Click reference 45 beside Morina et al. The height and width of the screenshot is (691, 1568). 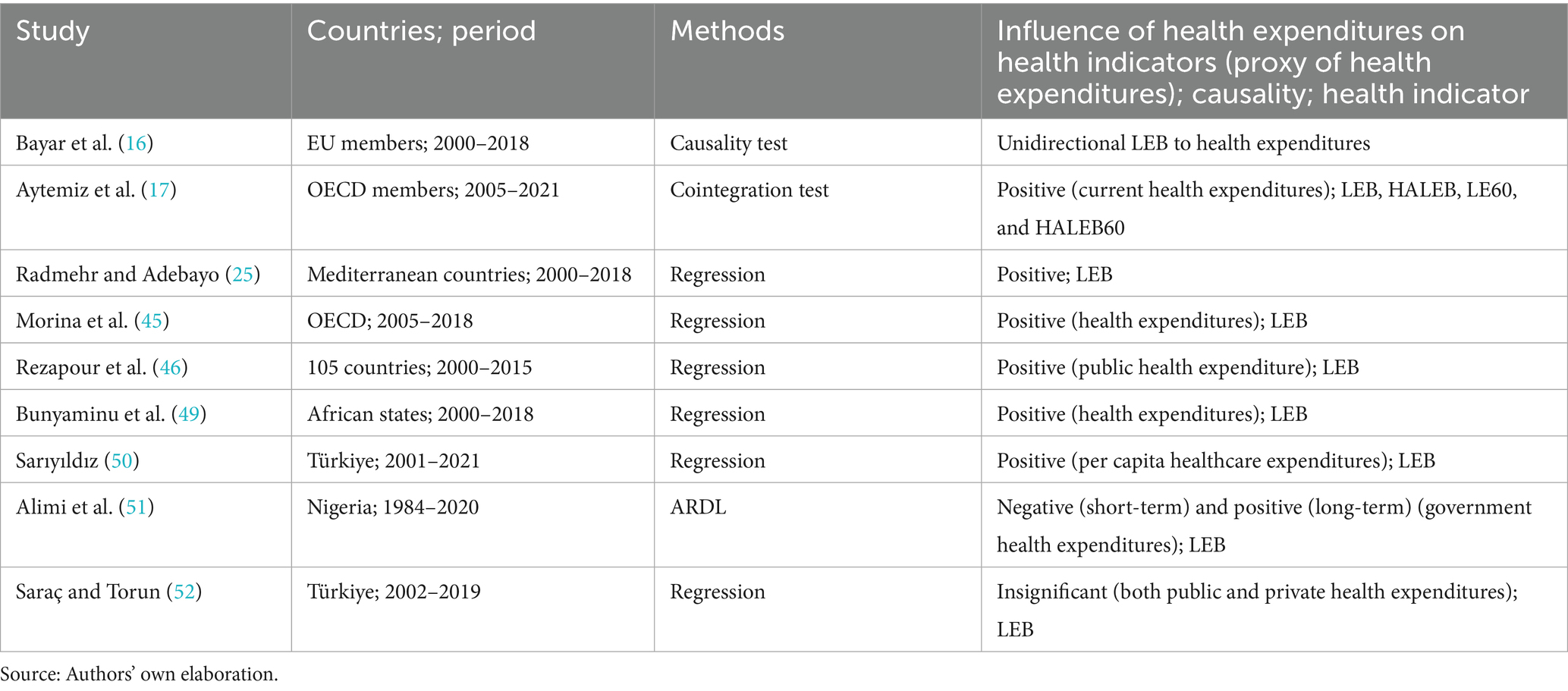click(152, 321)
